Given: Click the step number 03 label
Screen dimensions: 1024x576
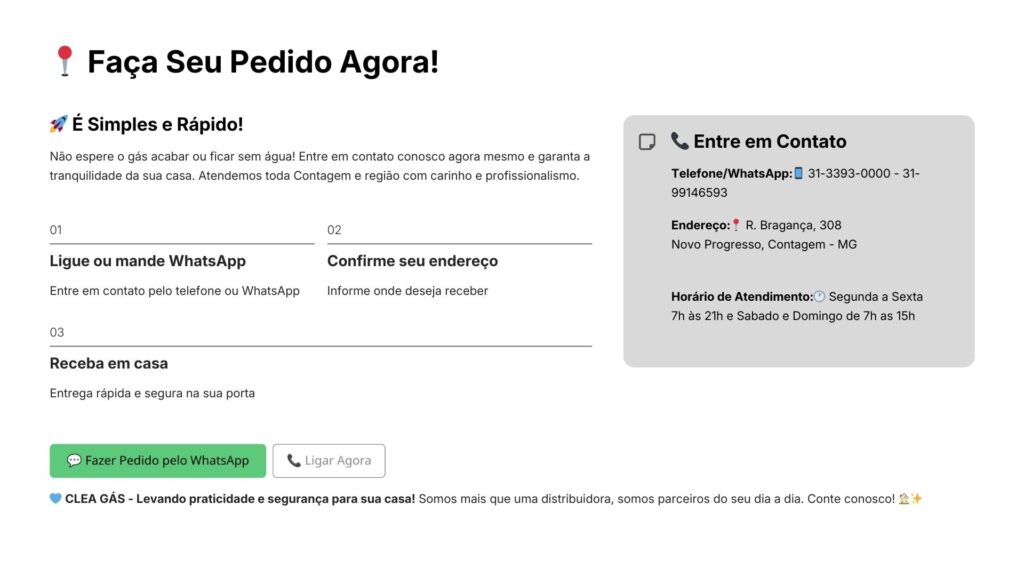Looking at the screenshot, I should tap(57, 332).
